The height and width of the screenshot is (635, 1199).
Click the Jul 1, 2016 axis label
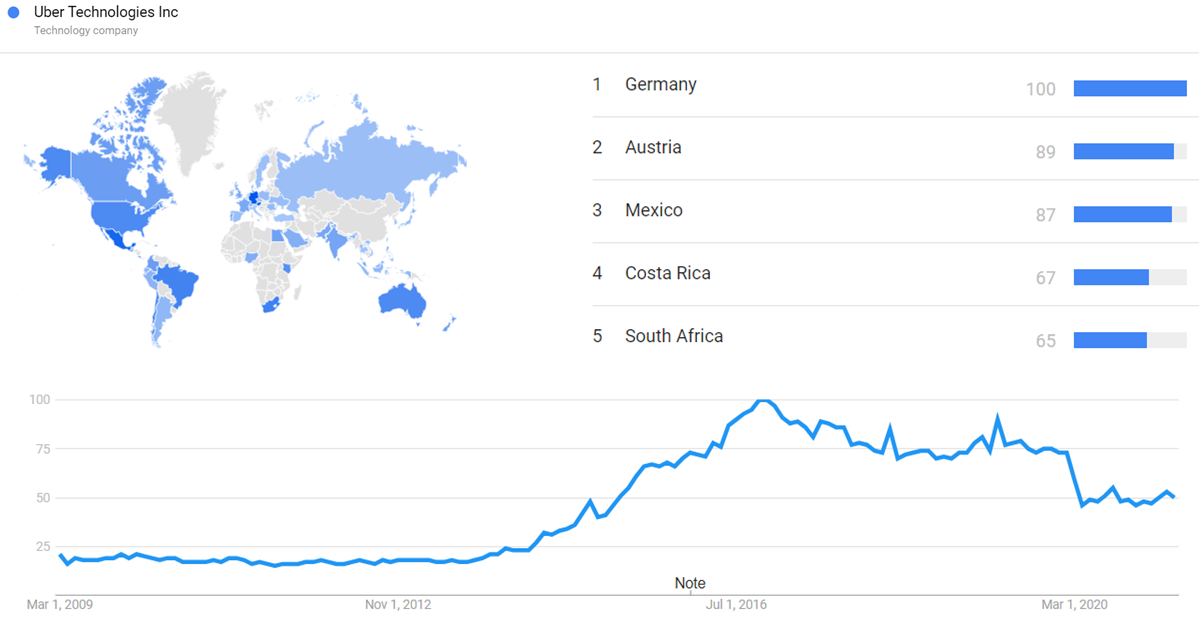tap(736, 605)
